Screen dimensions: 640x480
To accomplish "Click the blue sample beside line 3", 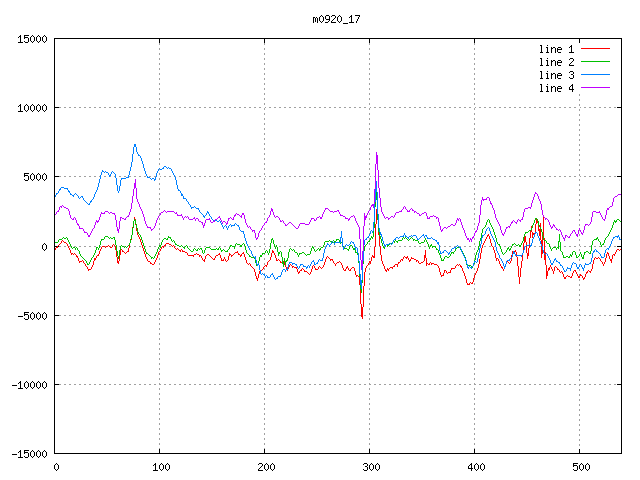I will [595, 75].
